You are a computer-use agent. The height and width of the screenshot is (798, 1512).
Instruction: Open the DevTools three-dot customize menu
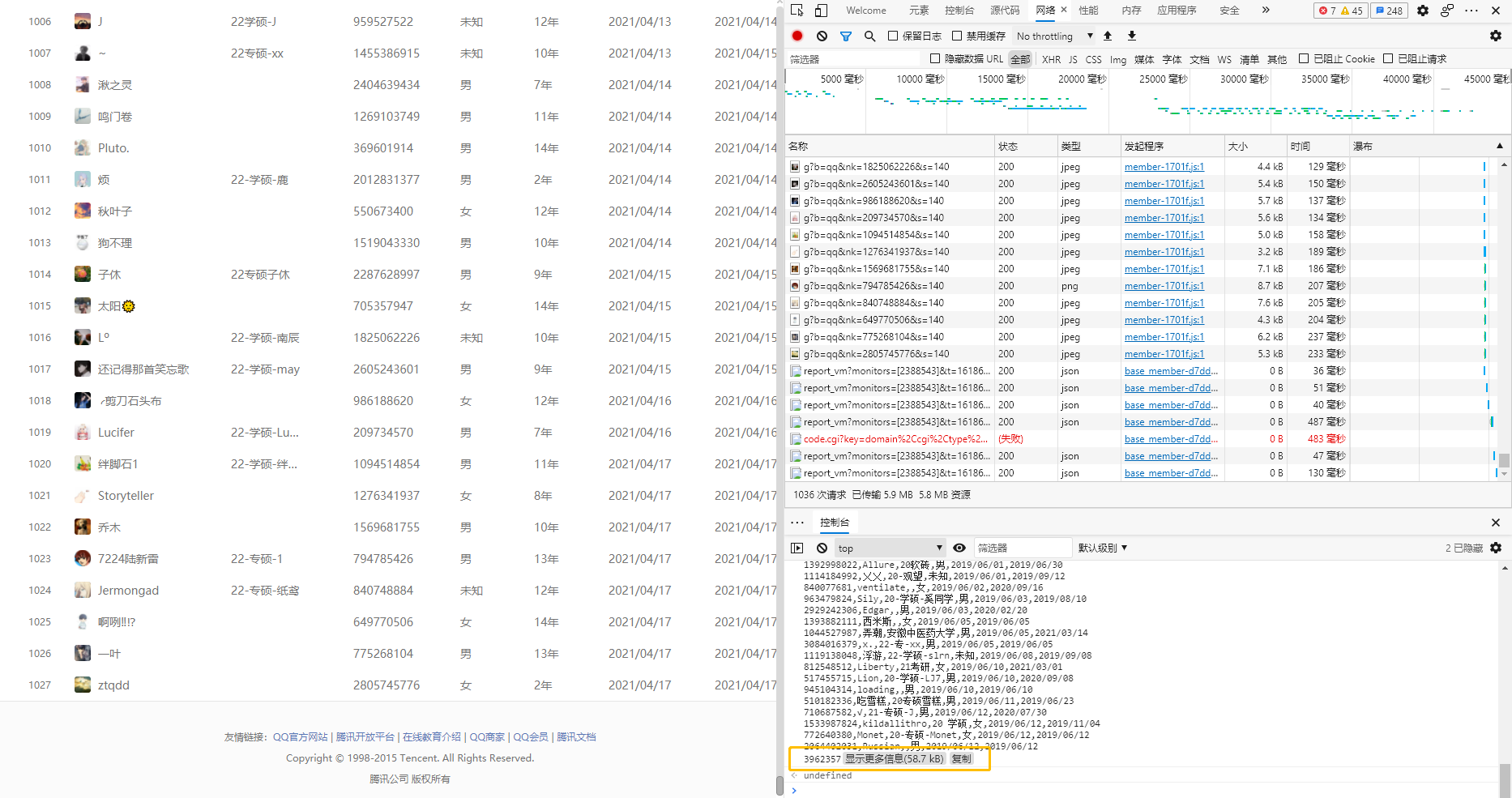tap(1472, 11)
